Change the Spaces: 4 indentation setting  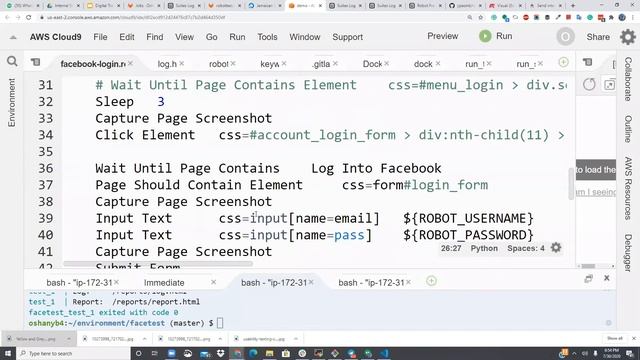click(x=526, y=248)
